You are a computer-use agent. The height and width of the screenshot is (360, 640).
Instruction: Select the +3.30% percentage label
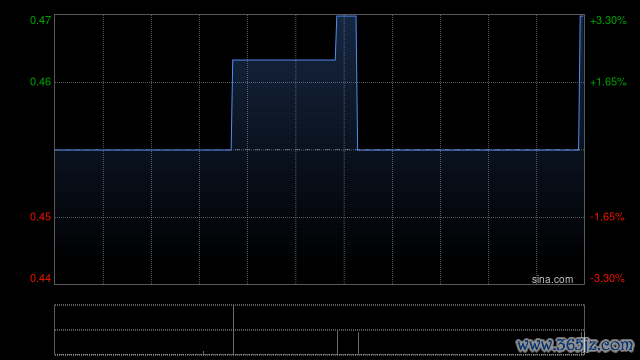608,20
